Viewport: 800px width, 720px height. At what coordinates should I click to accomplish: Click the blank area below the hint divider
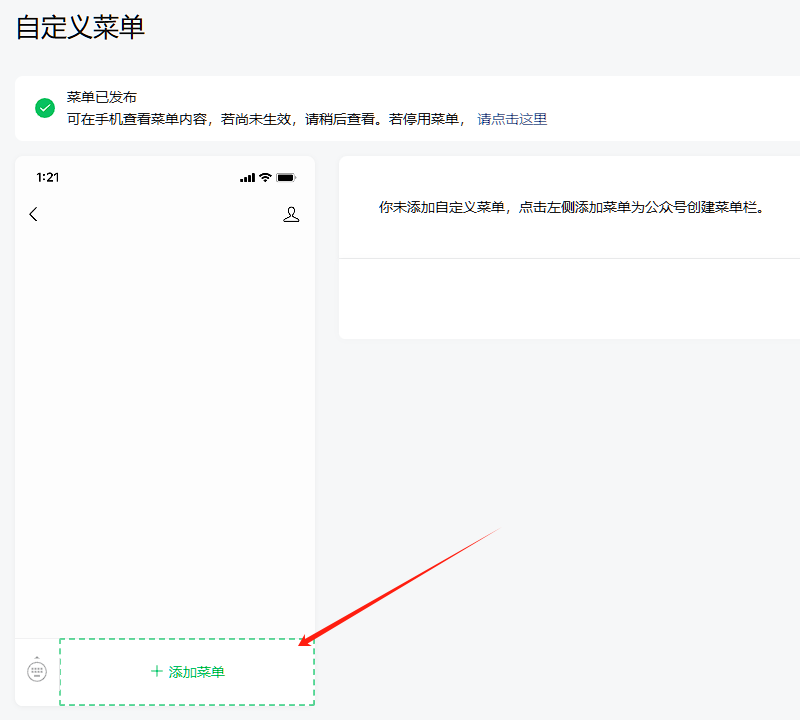click(x=570, y=298)
